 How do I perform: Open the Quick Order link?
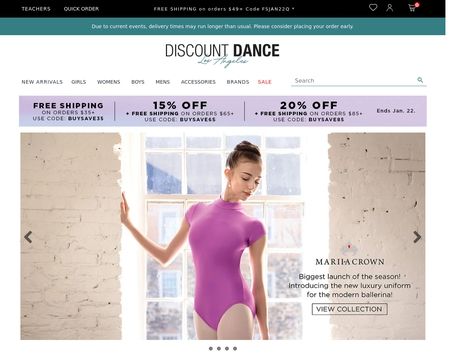(x=81, y=9)
